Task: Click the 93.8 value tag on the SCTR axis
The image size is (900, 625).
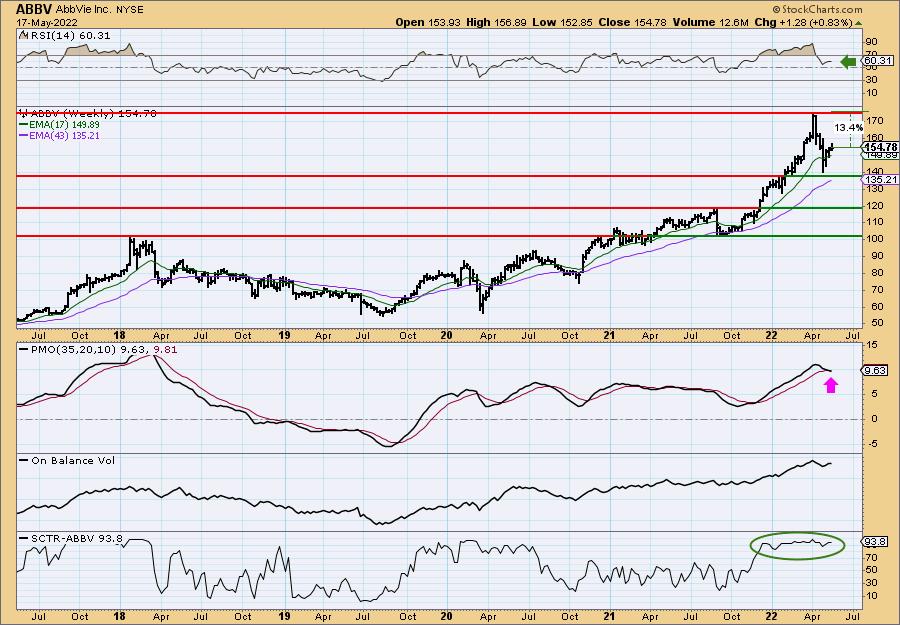Action: click(x=875, y=542)
